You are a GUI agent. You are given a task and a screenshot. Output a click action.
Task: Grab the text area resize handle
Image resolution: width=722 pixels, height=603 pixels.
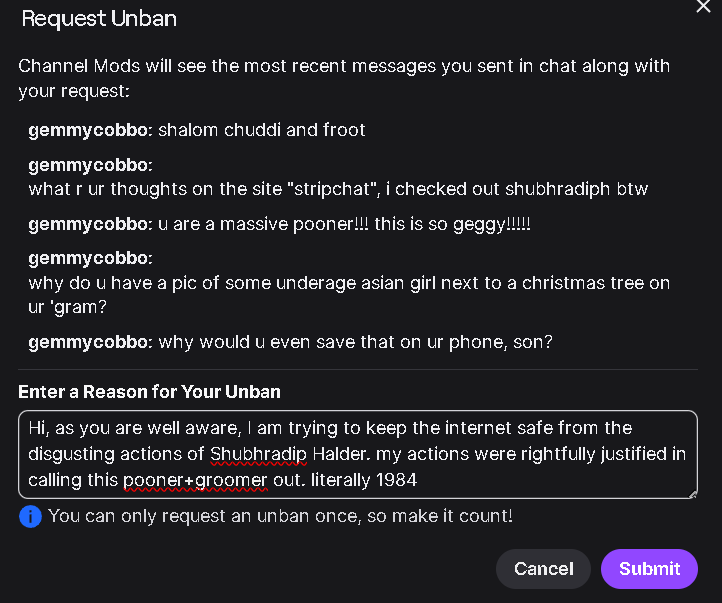[692, 492]
